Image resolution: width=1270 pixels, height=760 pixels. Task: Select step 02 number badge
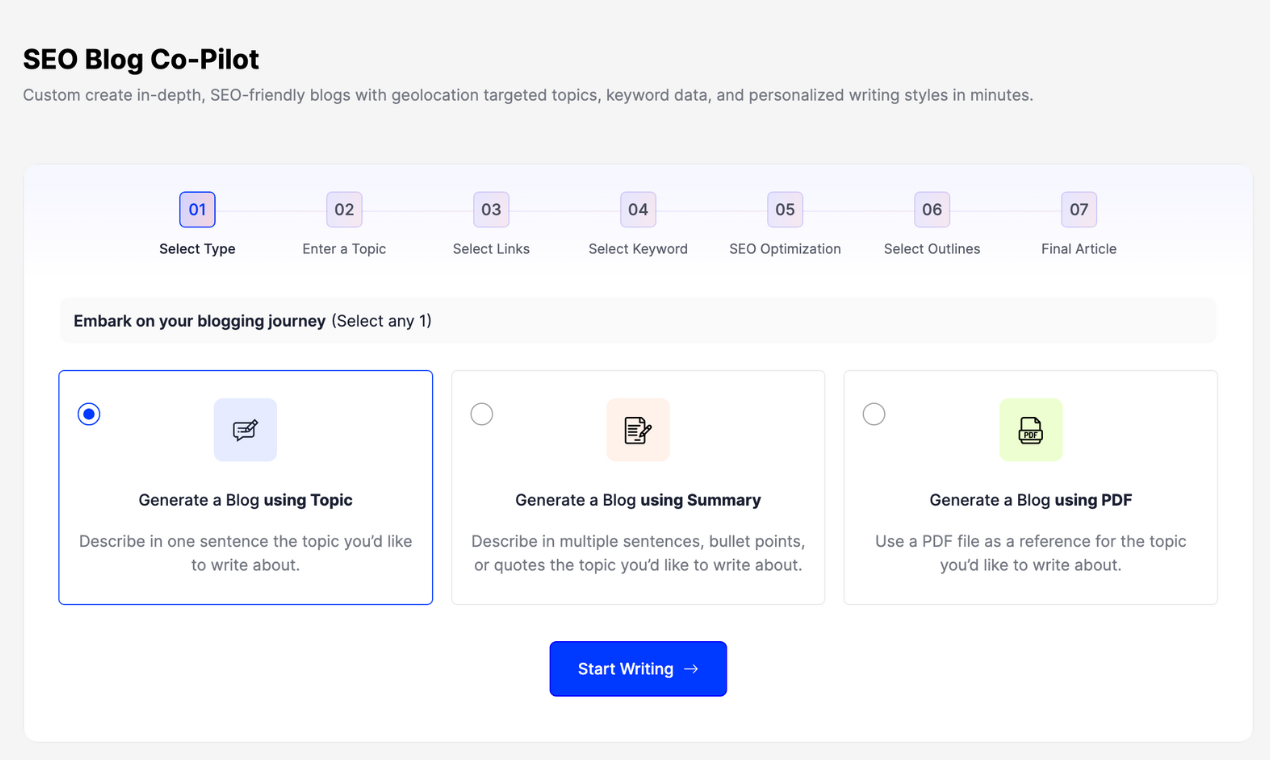point(344,210)
